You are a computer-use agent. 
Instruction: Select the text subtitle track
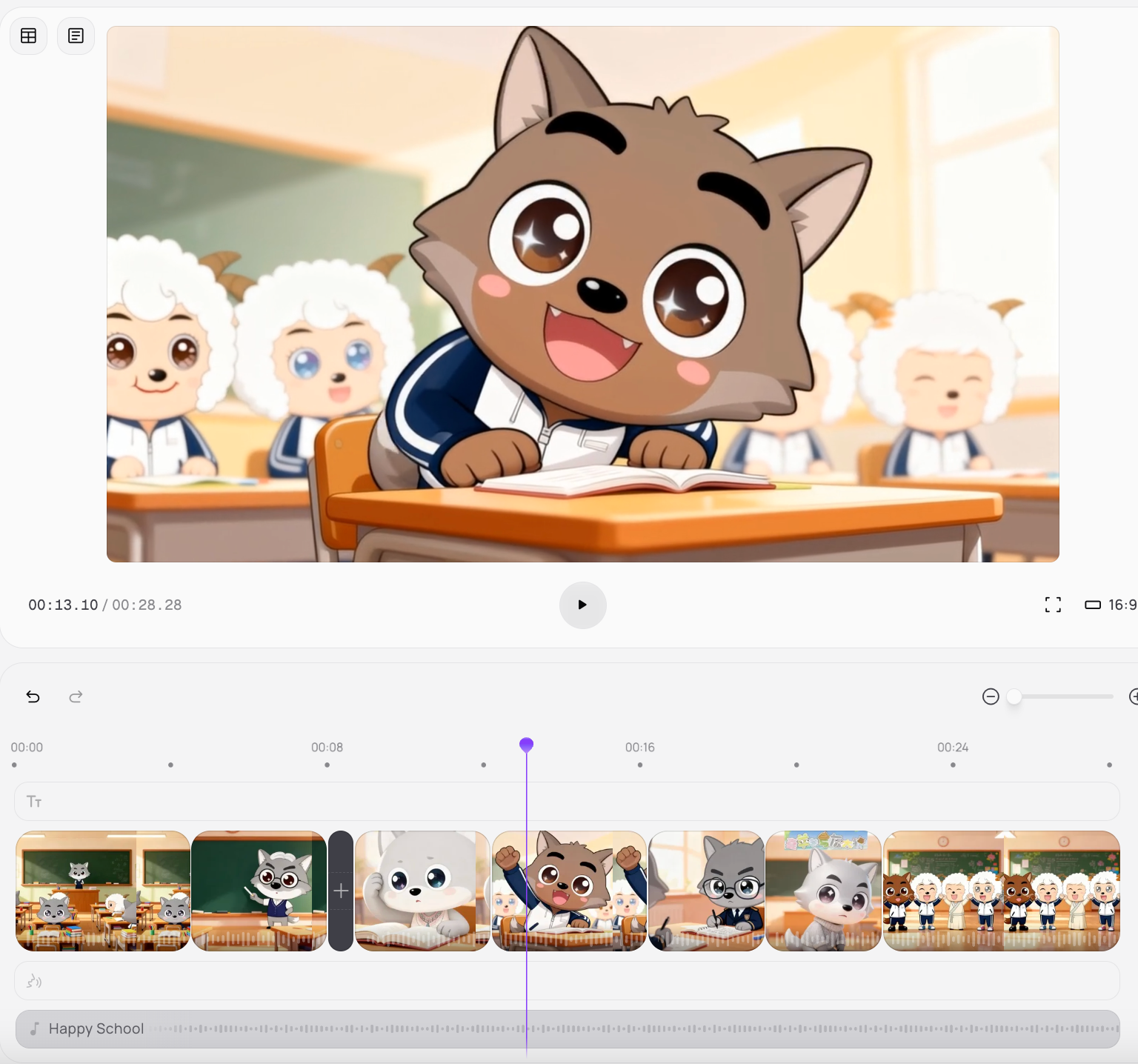tap(567, 801)
